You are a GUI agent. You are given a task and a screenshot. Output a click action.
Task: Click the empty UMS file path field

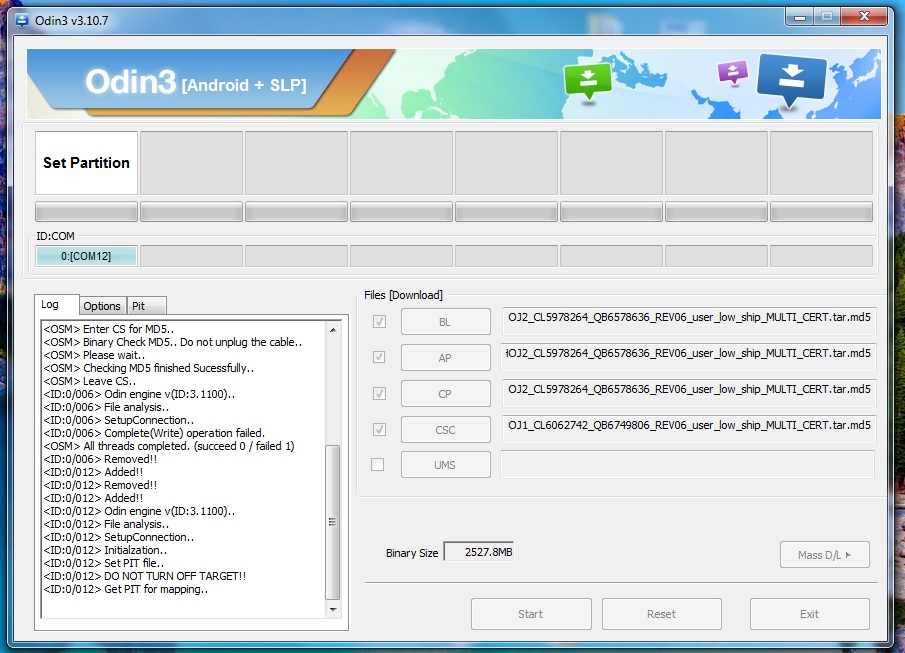687,464
